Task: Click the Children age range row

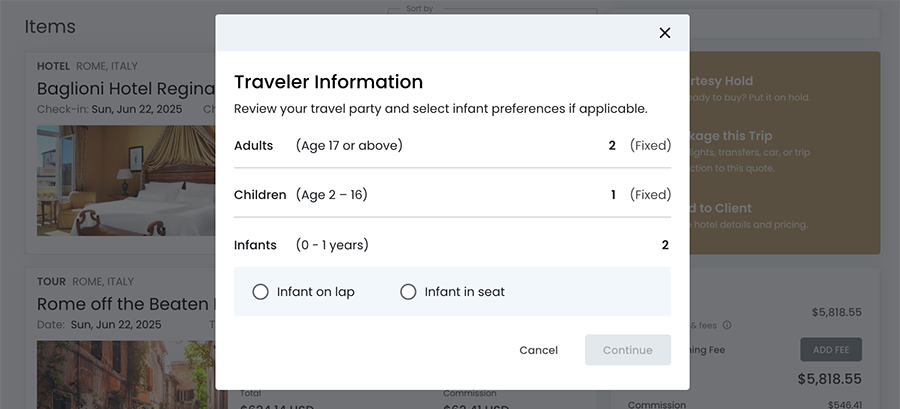Action: [452, 195]
